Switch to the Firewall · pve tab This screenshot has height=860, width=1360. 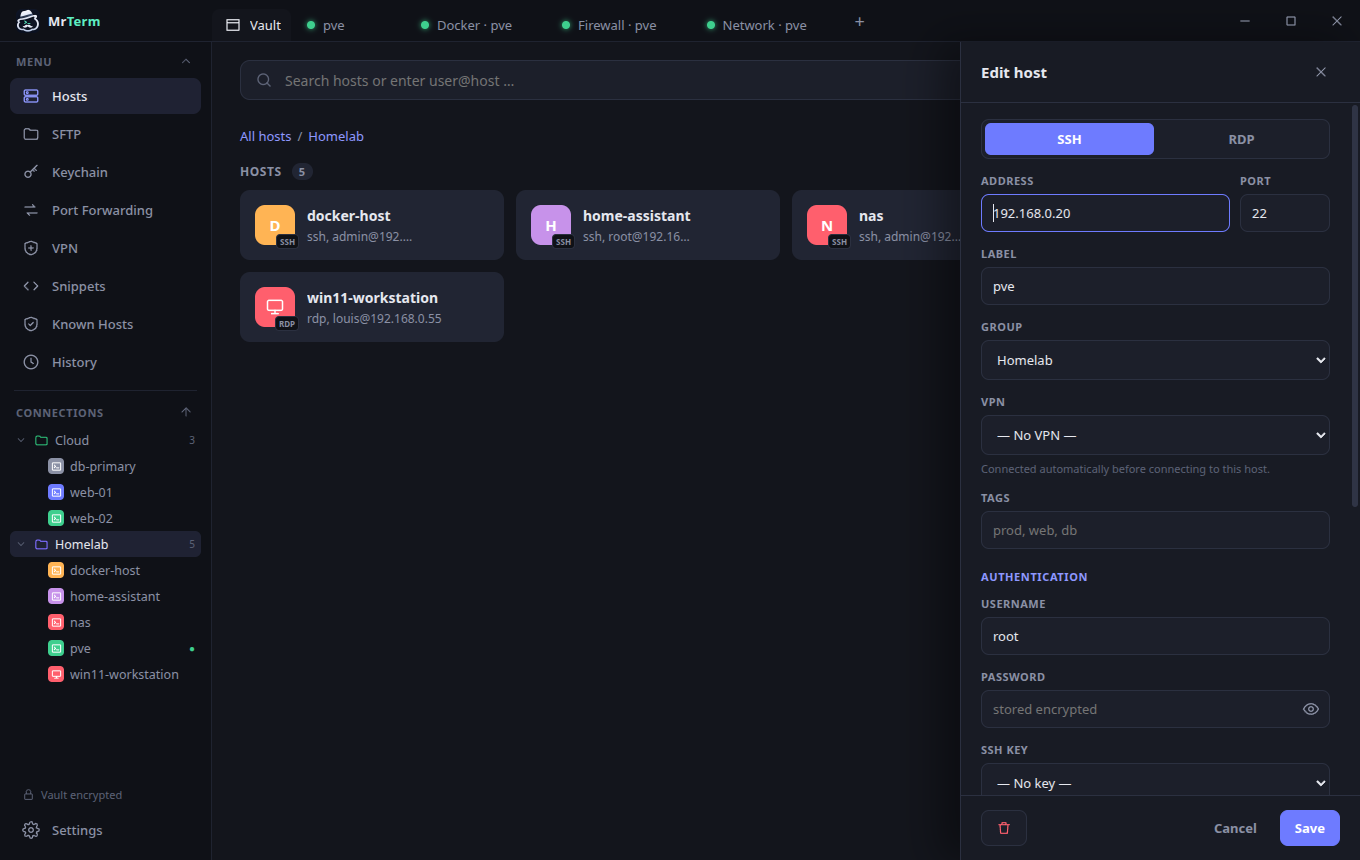(609, 25)
